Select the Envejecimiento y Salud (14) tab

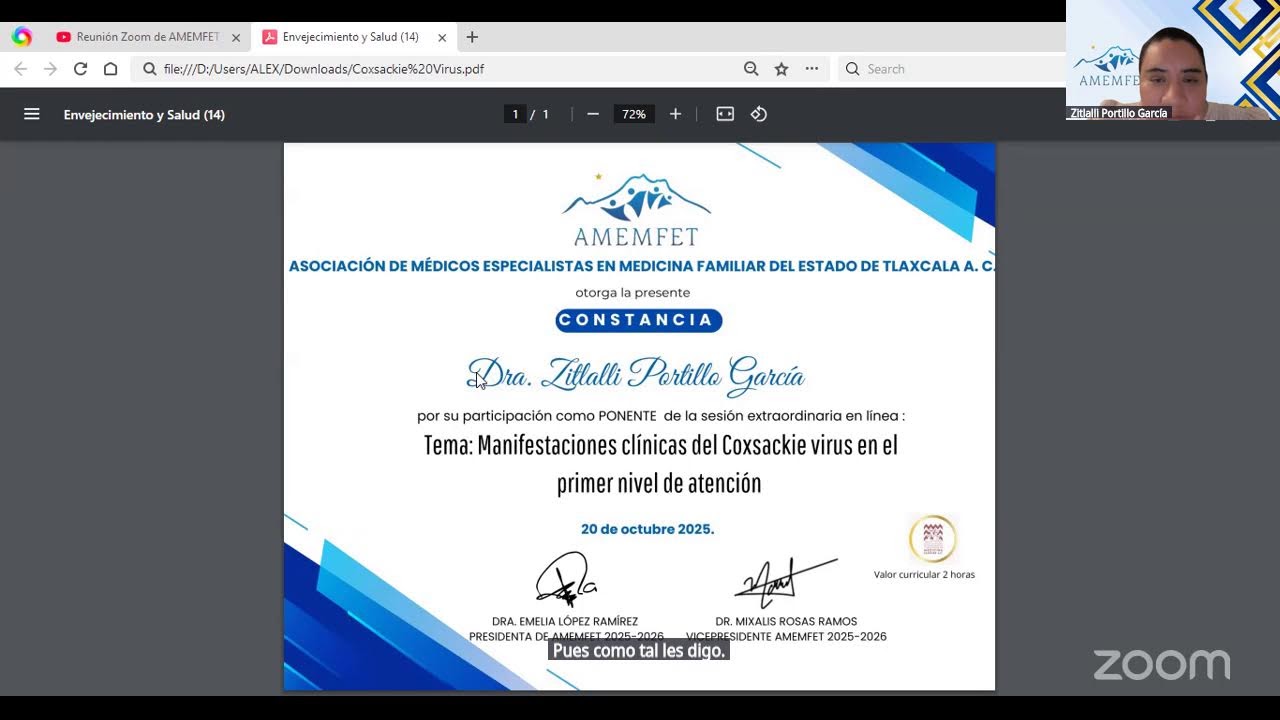(x=353, y=37)
